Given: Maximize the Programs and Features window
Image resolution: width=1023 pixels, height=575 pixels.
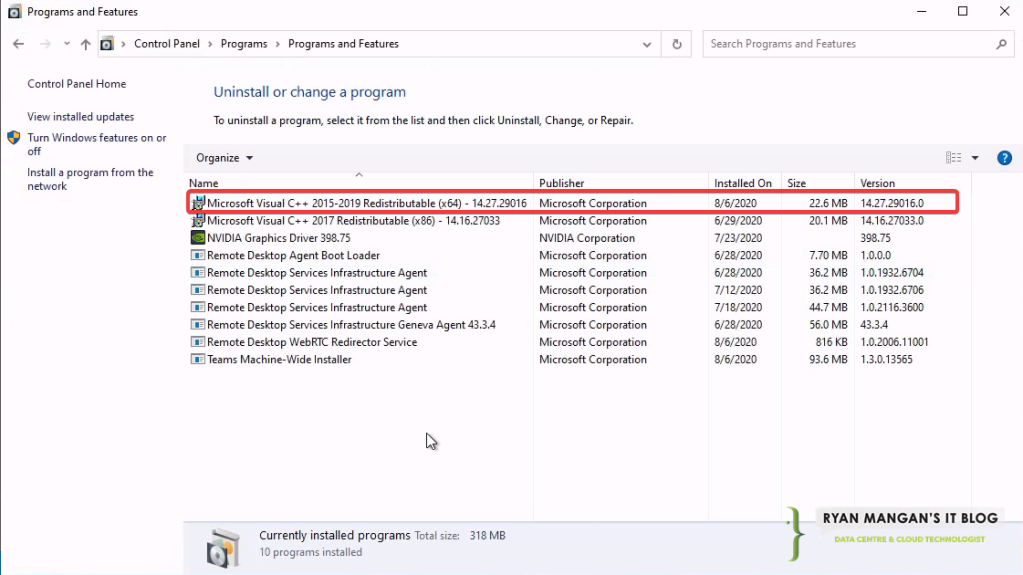Looking at the screenshot, I should click(962, 12).
